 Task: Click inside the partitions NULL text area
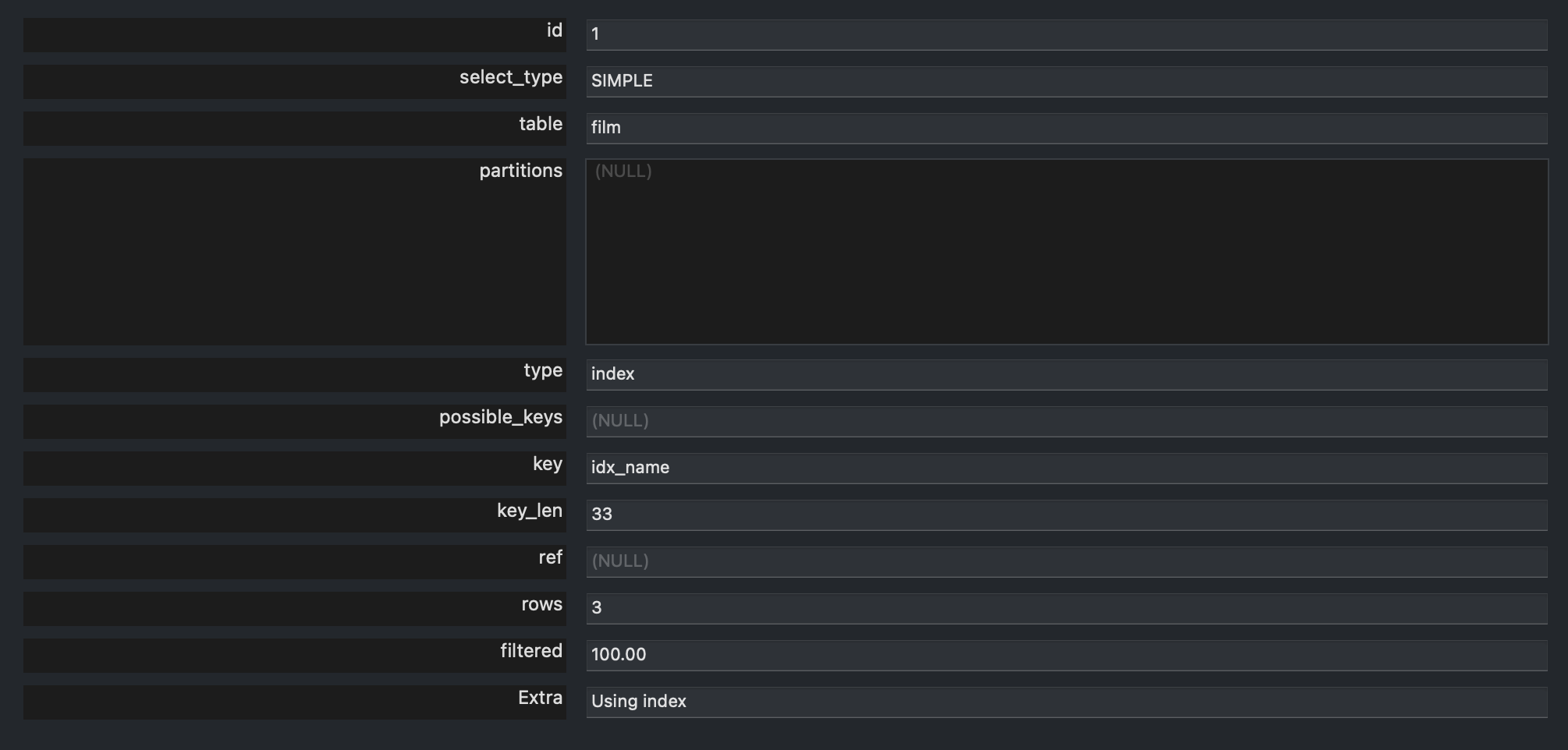(x=1066, y=252)
